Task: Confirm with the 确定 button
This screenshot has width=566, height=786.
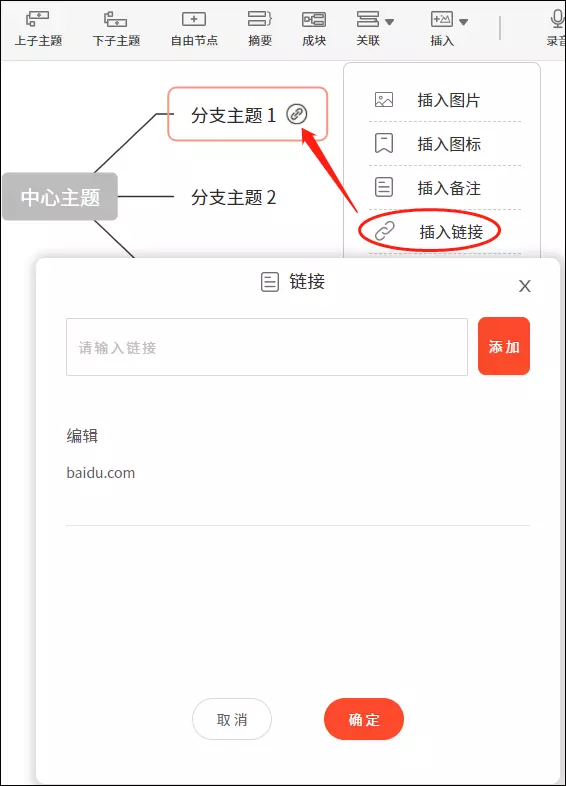Action: 364,719
